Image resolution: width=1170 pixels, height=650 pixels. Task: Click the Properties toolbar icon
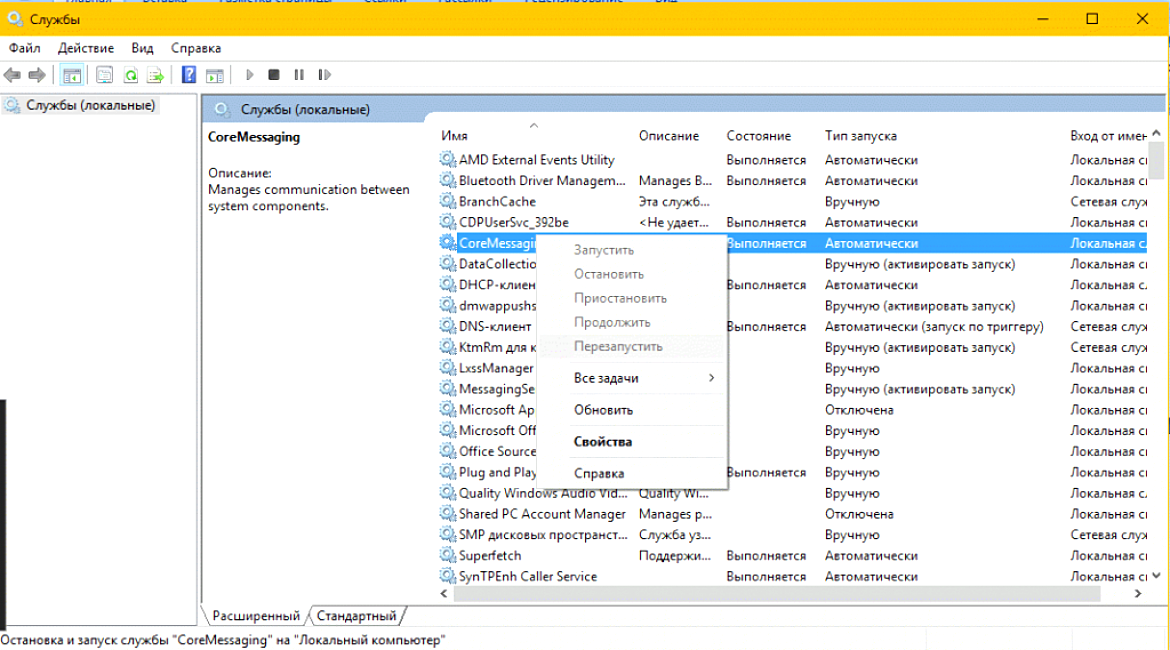(x=105, y=75)
